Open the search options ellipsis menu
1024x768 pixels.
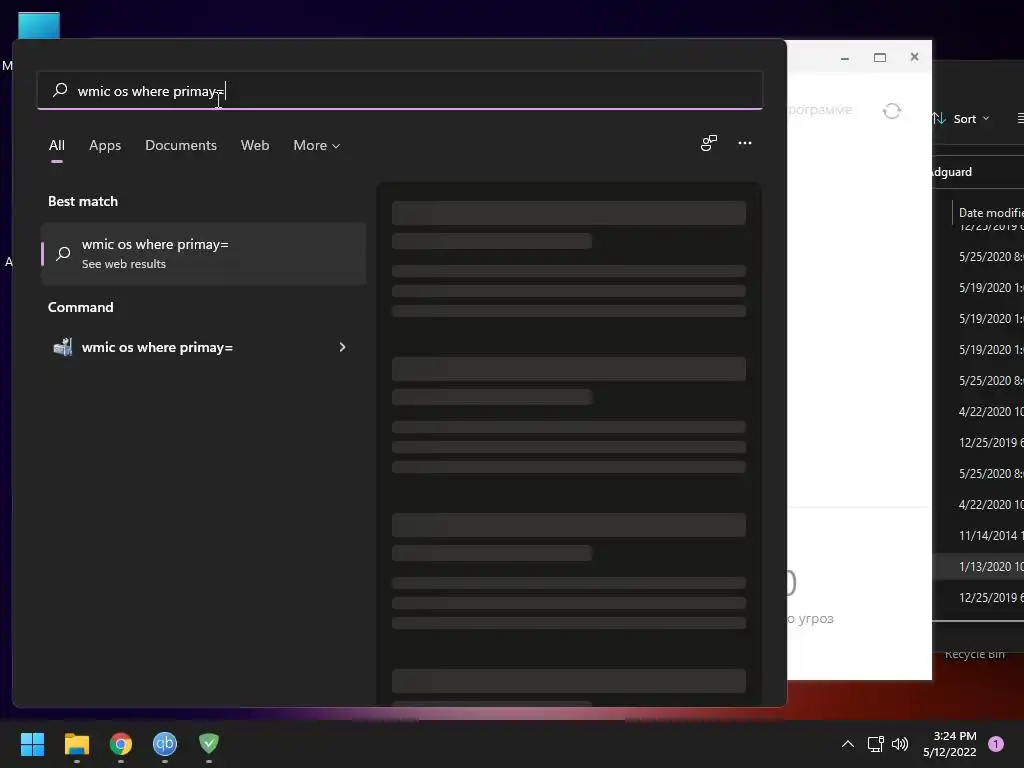click(x=744, y=143)
